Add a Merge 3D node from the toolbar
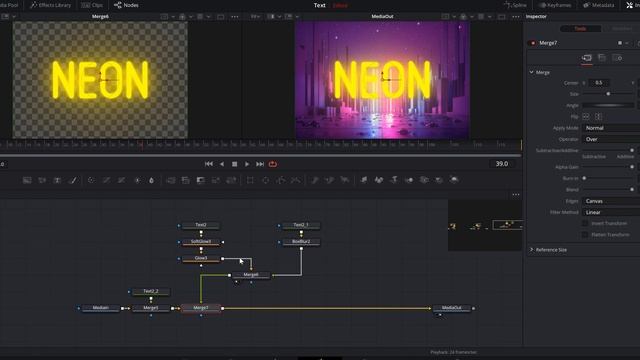 pyautogui.click(x=409, y=180)
